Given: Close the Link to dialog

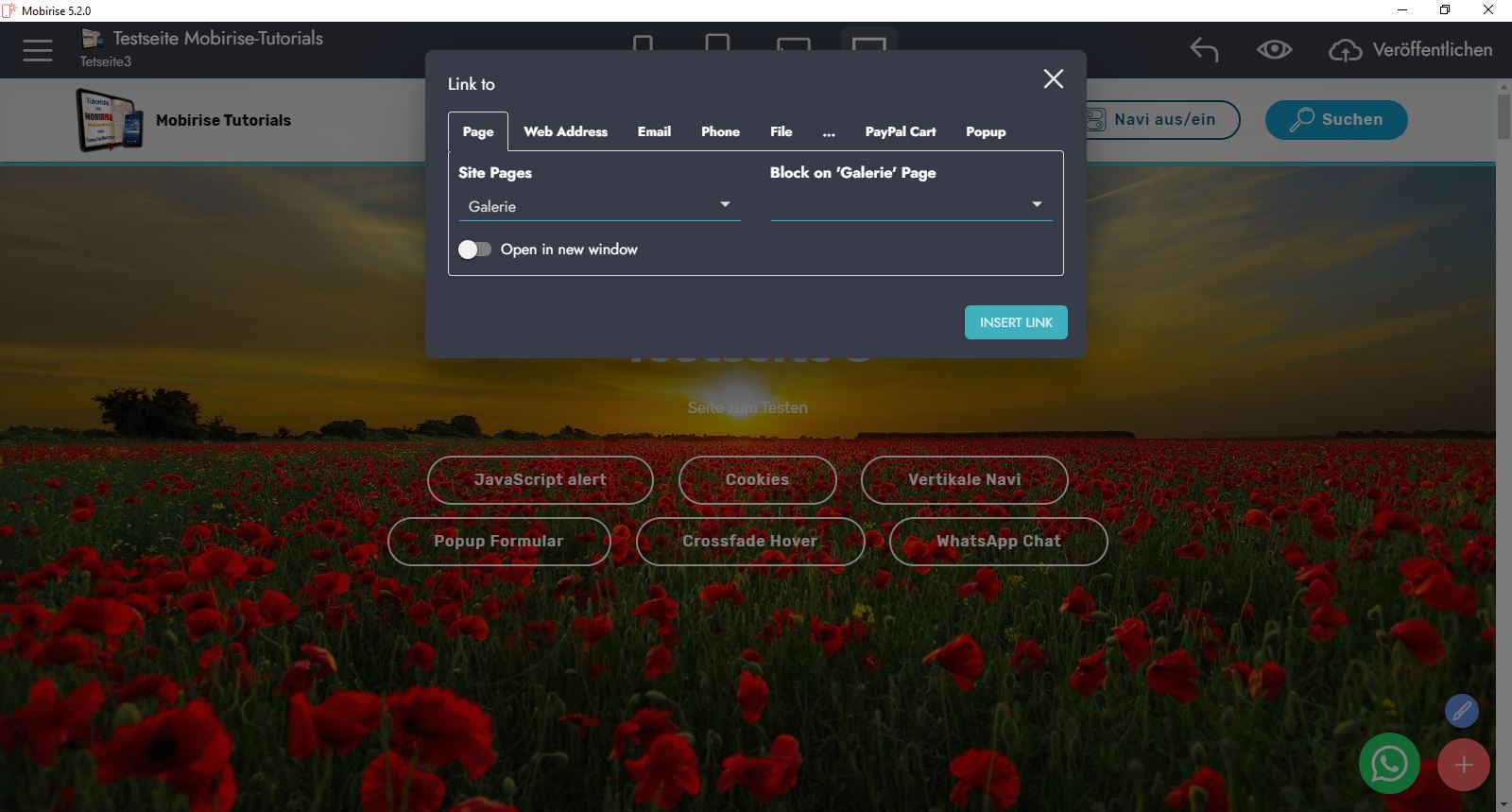Looking at the screenshot, I should (x=1053, y=79).
